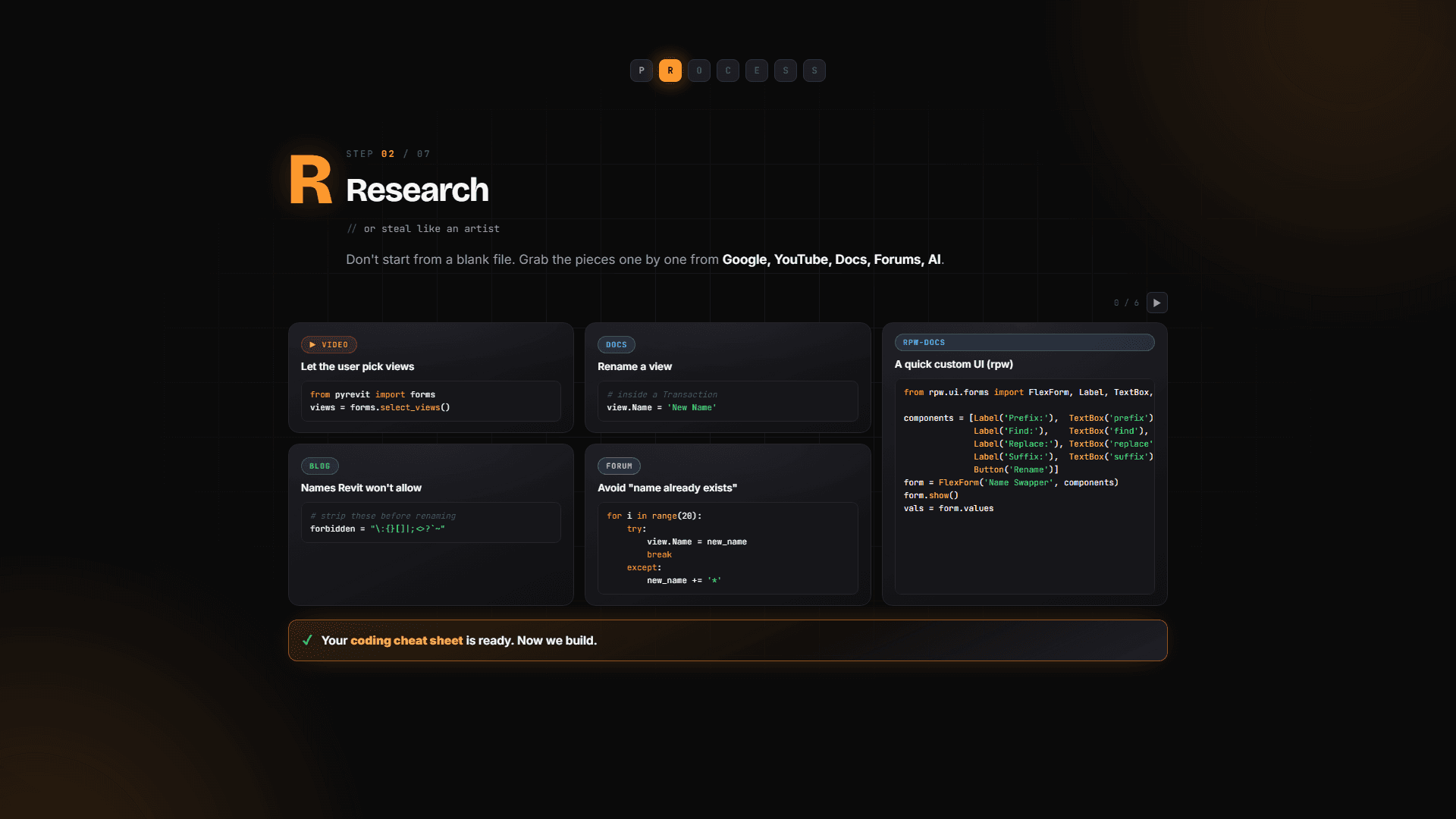Viewport: 1456px width, 819px height.
Task: Click the '// or steal like an artist' subtitle
Action: point(423,228)
